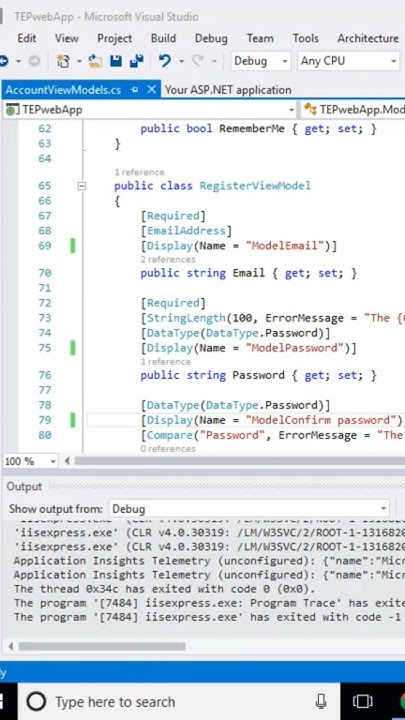
Task: Click '0 references' CodeLens link
Action: pyautogui.click(x=168, y=449)
